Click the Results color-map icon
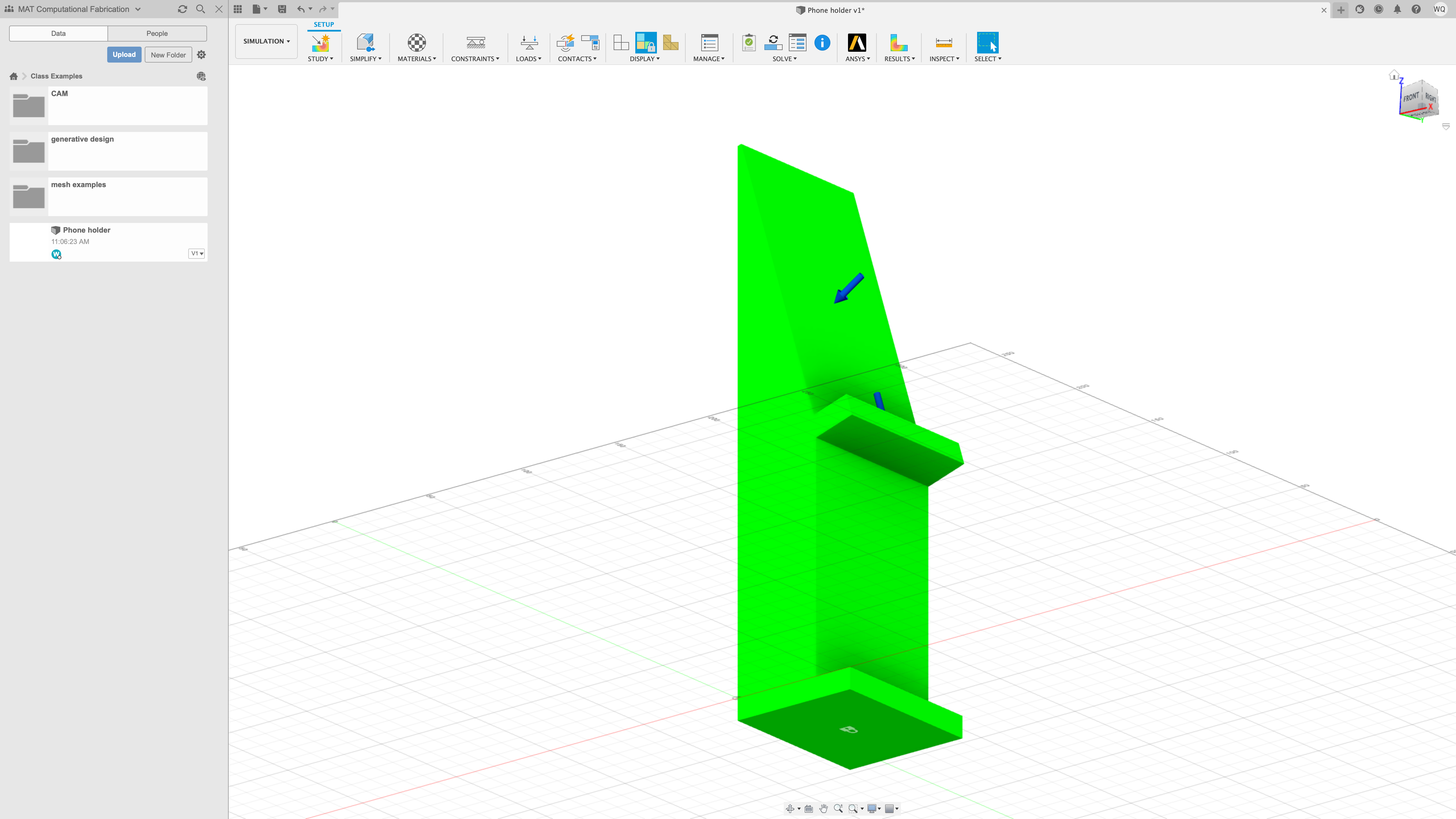 pos(899,43)
